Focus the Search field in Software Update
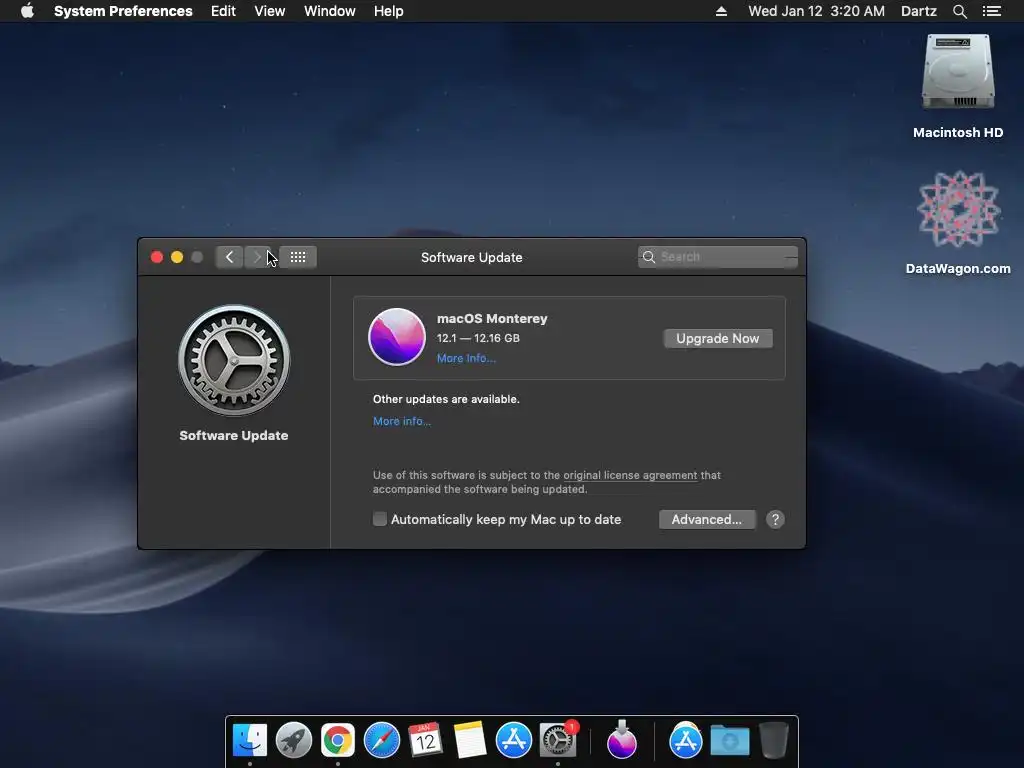 [x=718, y=257]
